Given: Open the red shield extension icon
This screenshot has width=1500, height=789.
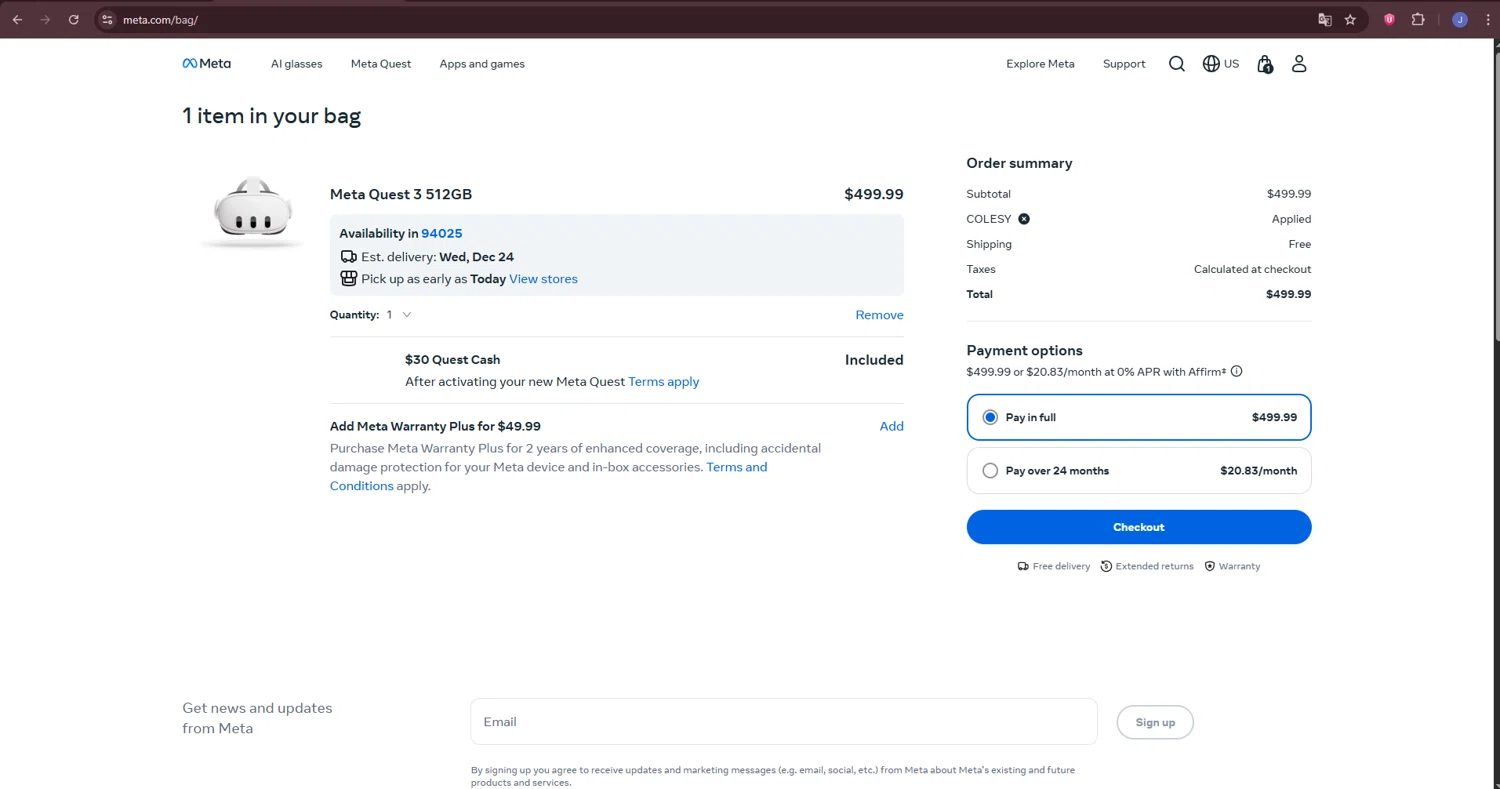Looking at the screenshot, I should (1389, 19).
